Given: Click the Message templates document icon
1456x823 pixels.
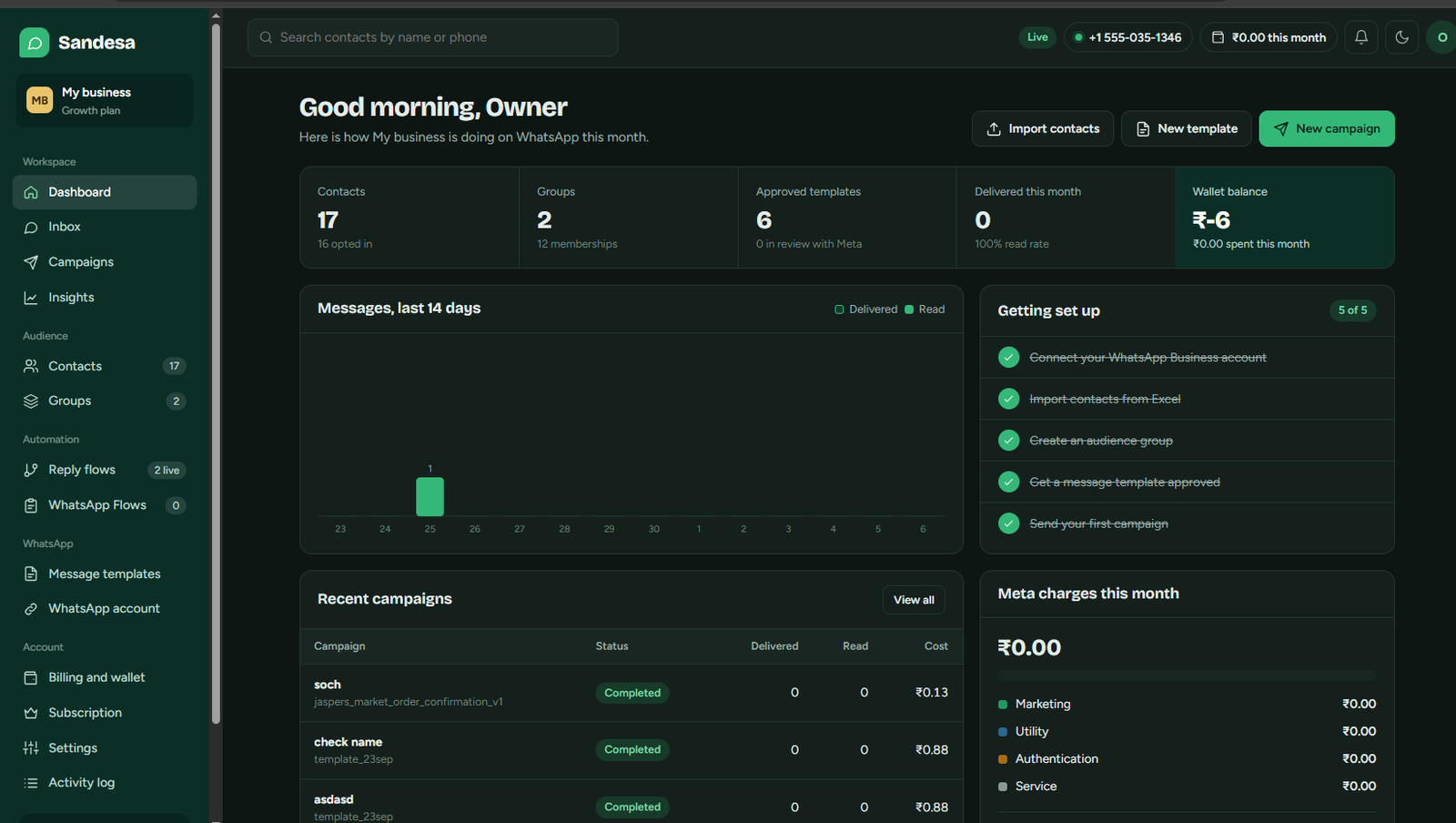Looking at the screenshot, I should [31, 574].
